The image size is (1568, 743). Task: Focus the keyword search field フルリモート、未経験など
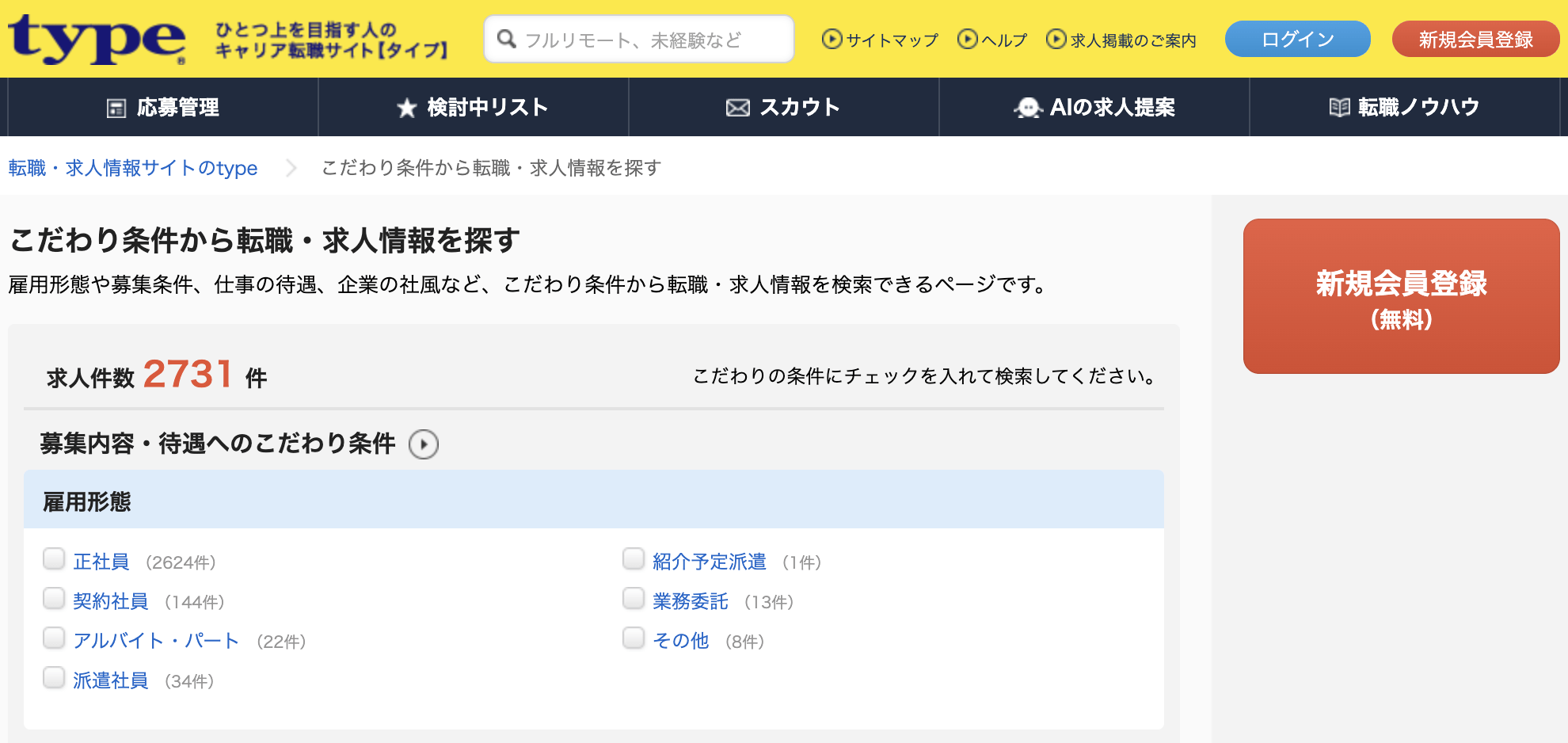tap(638, 39)
